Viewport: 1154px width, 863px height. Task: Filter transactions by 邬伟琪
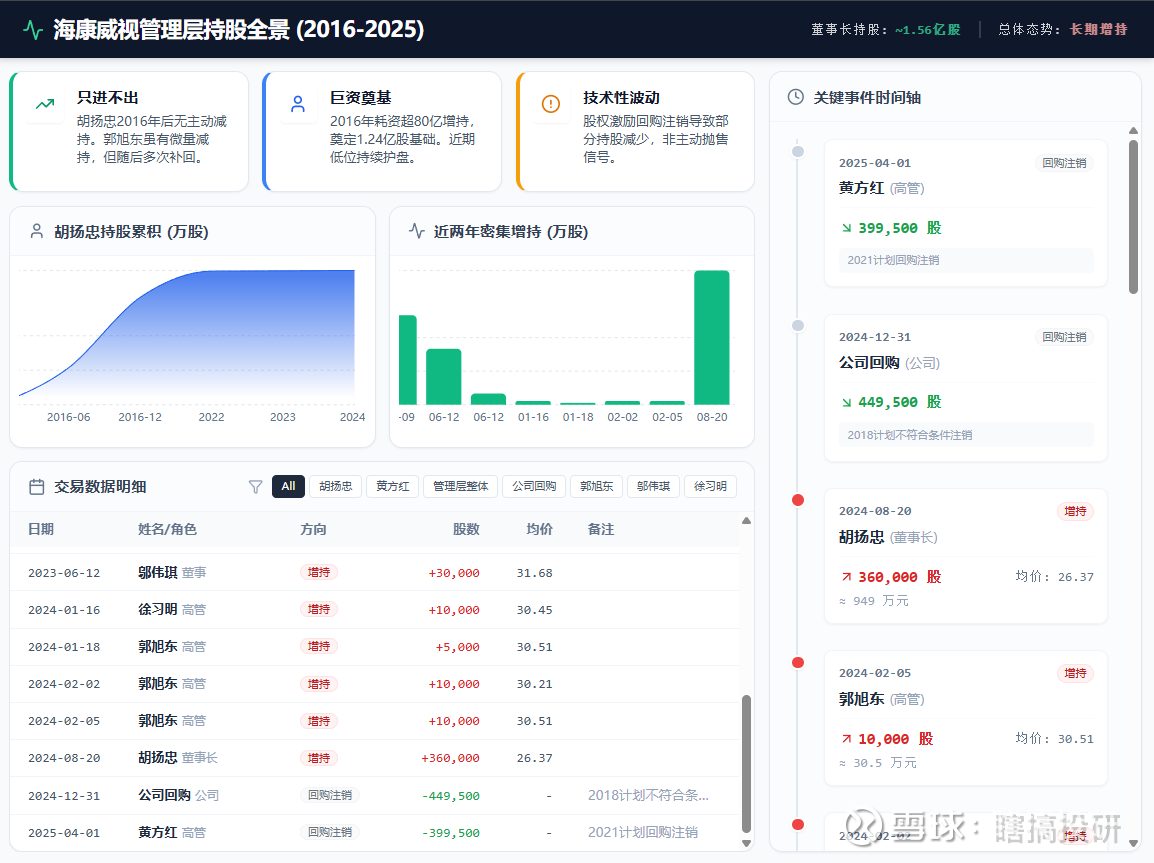click(x=654, y=486)
